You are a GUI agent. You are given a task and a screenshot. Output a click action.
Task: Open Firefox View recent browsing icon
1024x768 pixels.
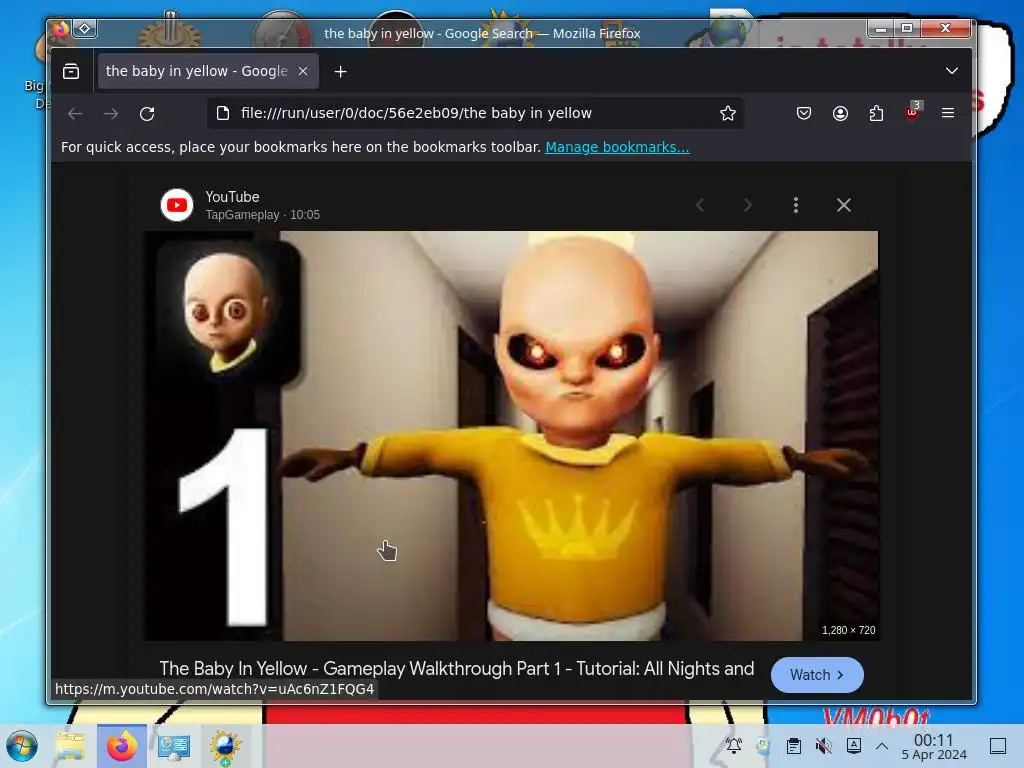coord(71,71)
